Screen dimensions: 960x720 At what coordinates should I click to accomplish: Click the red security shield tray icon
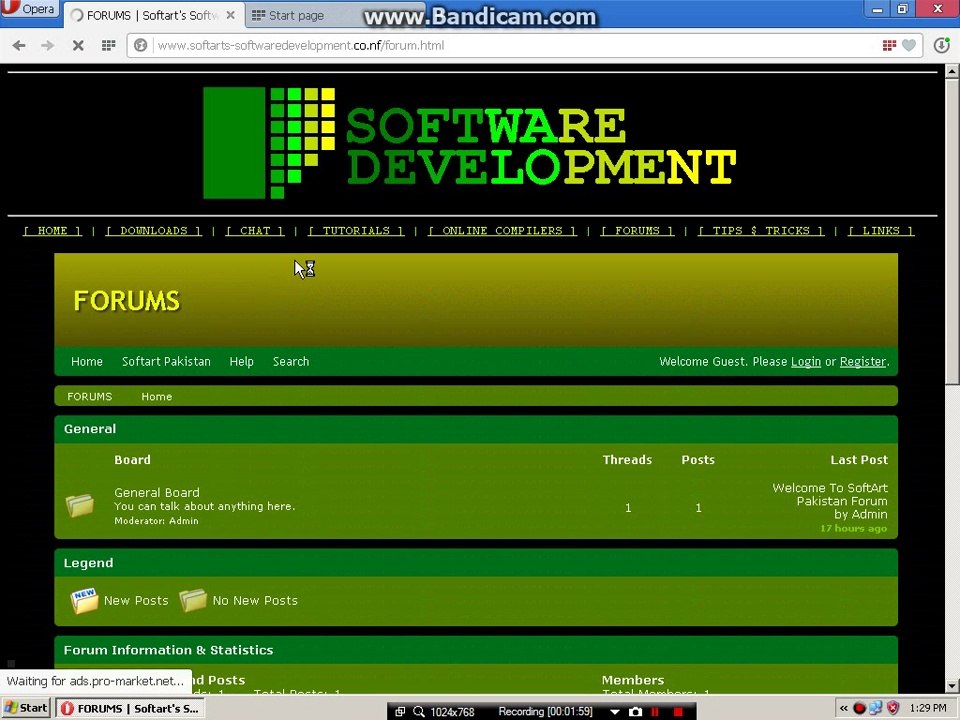click(893, 708)
